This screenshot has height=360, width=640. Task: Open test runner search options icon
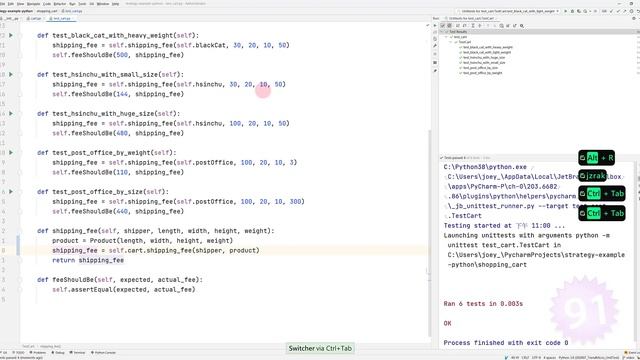pos(522,26)
